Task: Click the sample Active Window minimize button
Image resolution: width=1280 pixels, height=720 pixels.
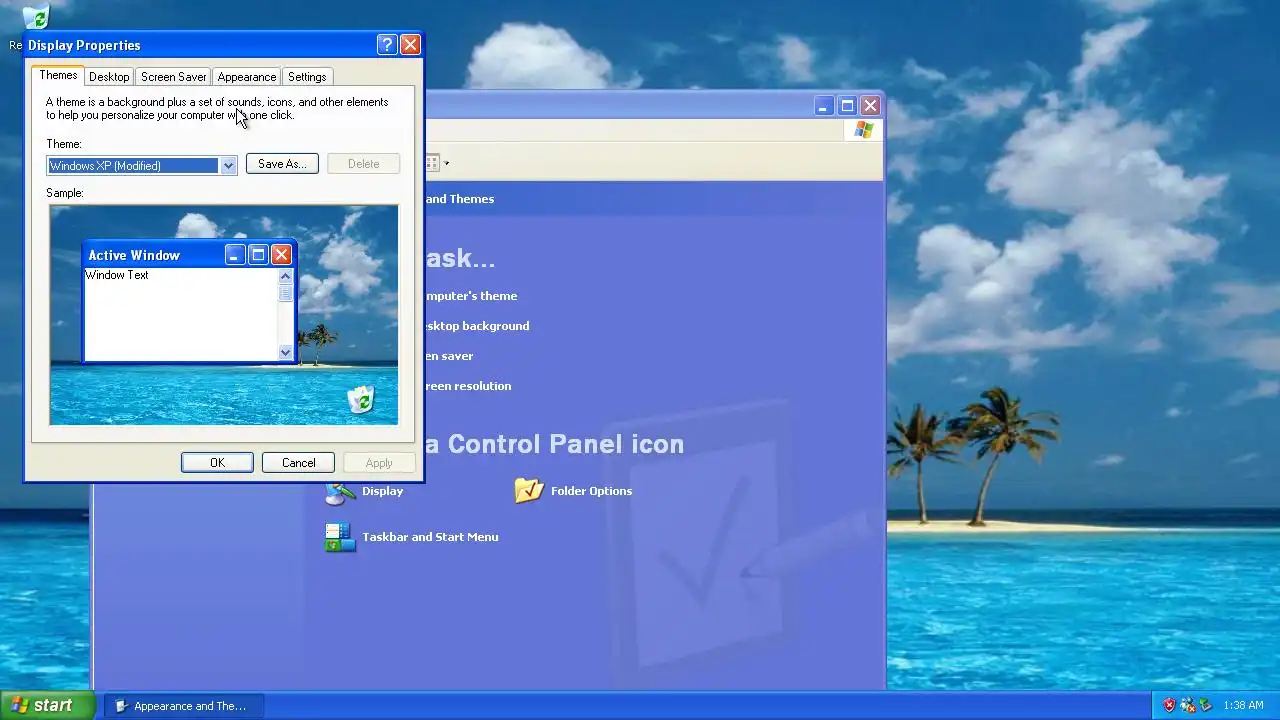Action: point(234,255)
